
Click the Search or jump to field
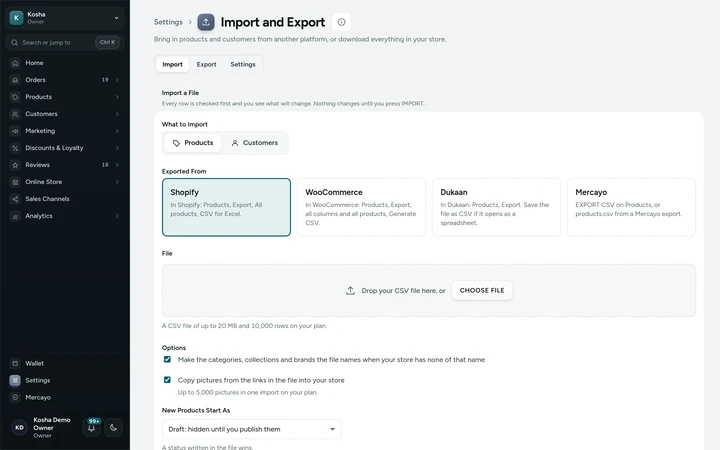65,42
